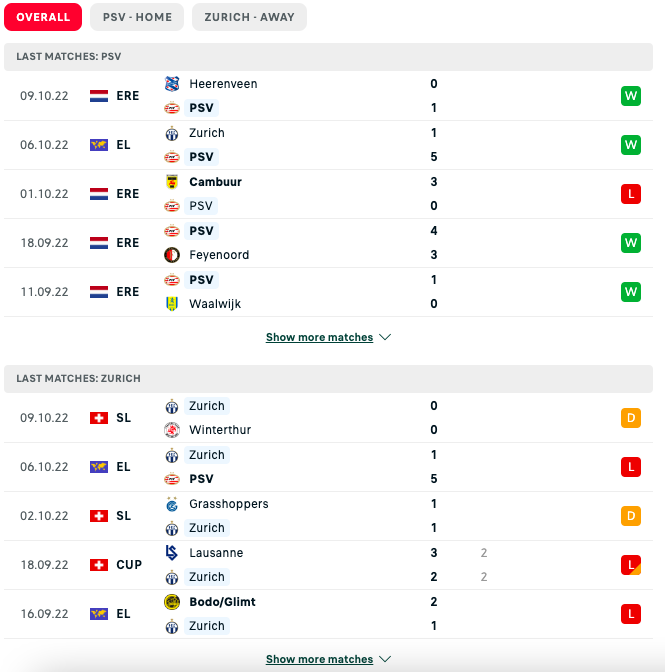Viewport: 665px width, 672px height.
Task: Click the chevron next to Zurich's Show more matches
Action: coord(385,660)
